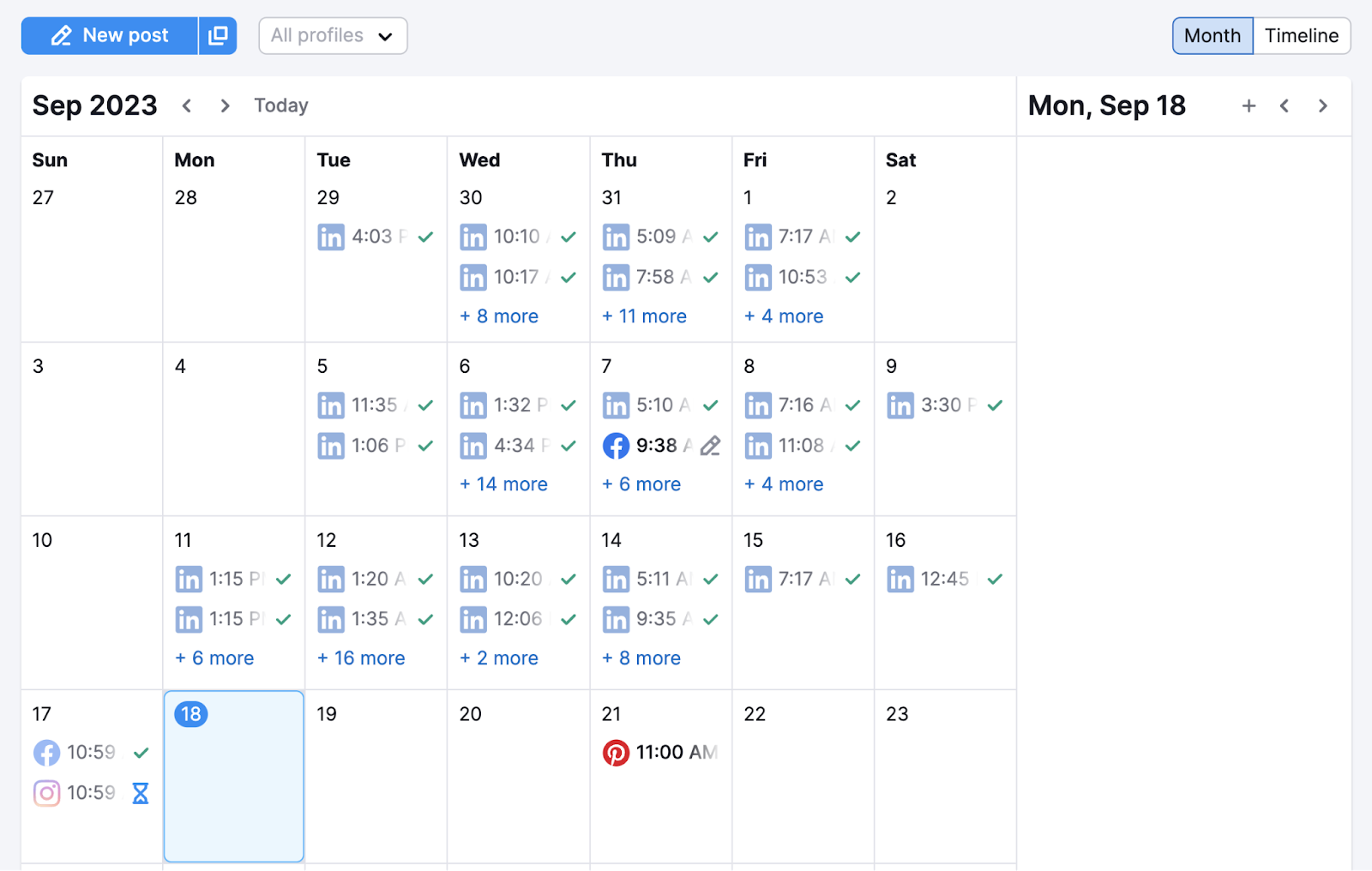Click the checkmark beside the 7:17 post on Sep 15

click(x=852, y=579)
